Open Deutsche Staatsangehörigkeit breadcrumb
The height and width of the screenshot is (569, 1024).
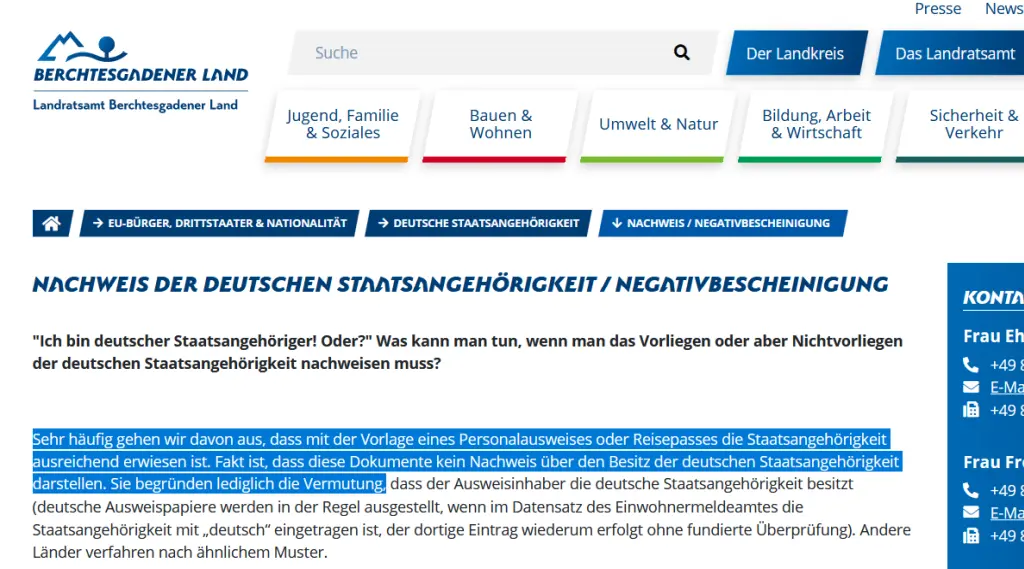click(478, 223)
